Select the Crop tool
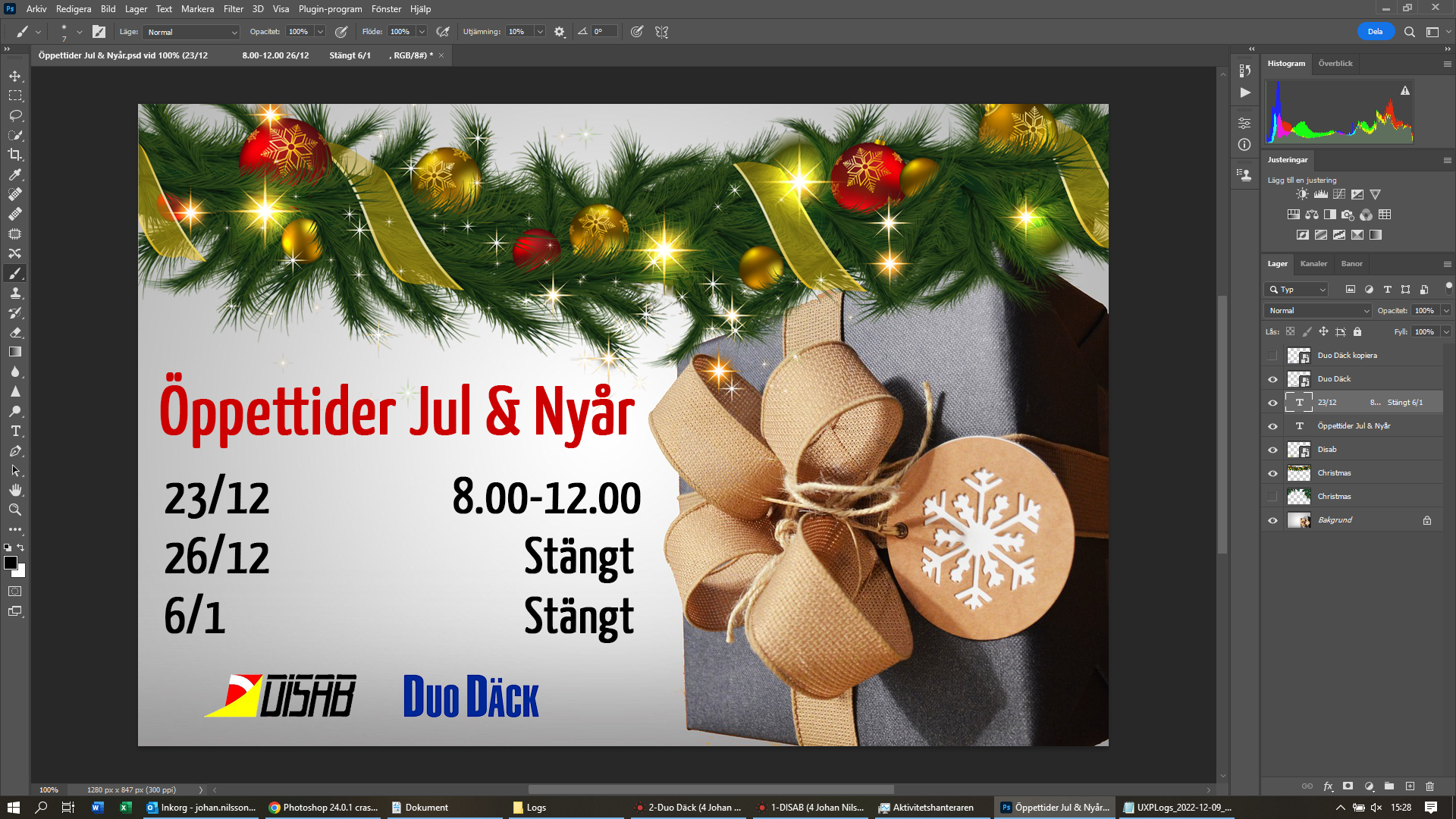This screenshot has width=1456, height=819. (x=14, y=155)
